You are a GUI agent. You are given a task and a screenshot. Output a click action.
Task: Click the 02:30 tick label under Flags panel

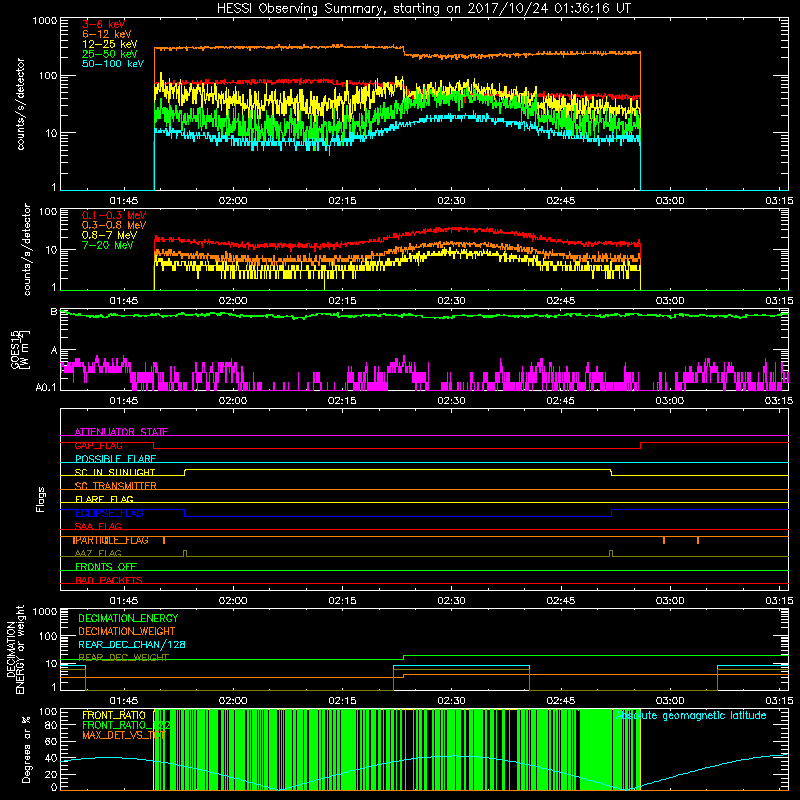click(x=451, y=600)
